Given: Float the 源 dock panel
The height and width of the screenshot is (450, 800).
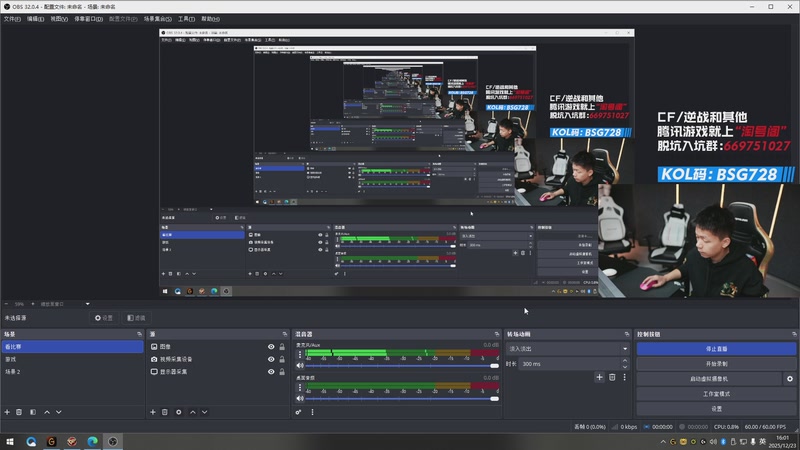Looking at the screenshot, I should (285, 334).
